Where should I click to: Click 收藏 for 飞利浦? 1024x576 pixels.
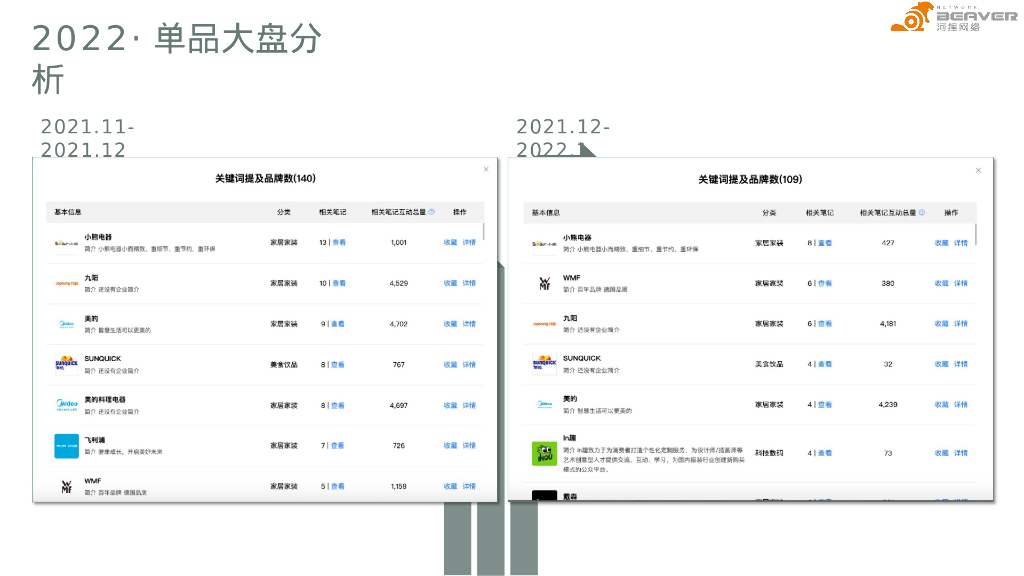coord(451,446)
